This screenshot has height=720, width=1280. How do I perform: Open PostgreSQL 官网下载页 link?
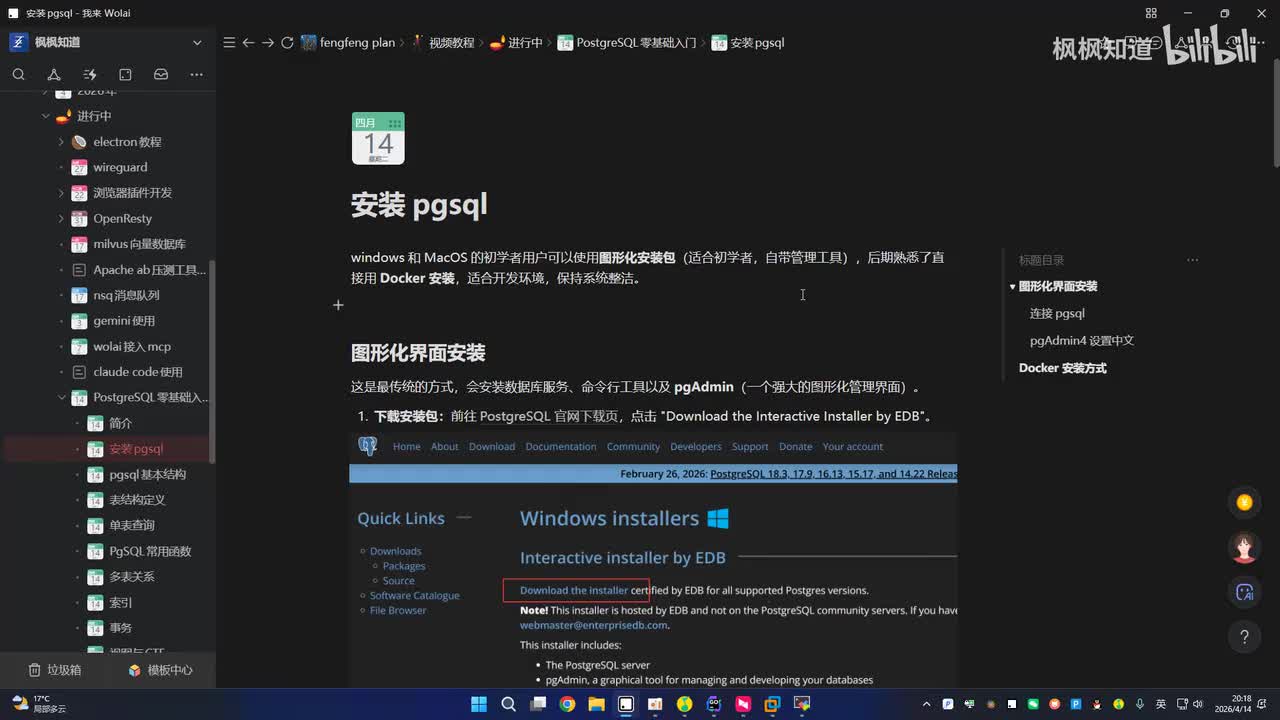point(549,416)
